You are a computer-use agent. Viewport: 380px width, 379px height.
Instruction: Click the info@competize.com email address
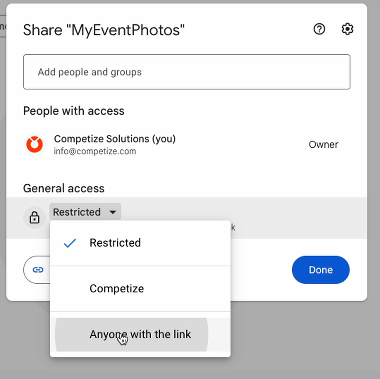pyautogui.click(x=95, y=151)
